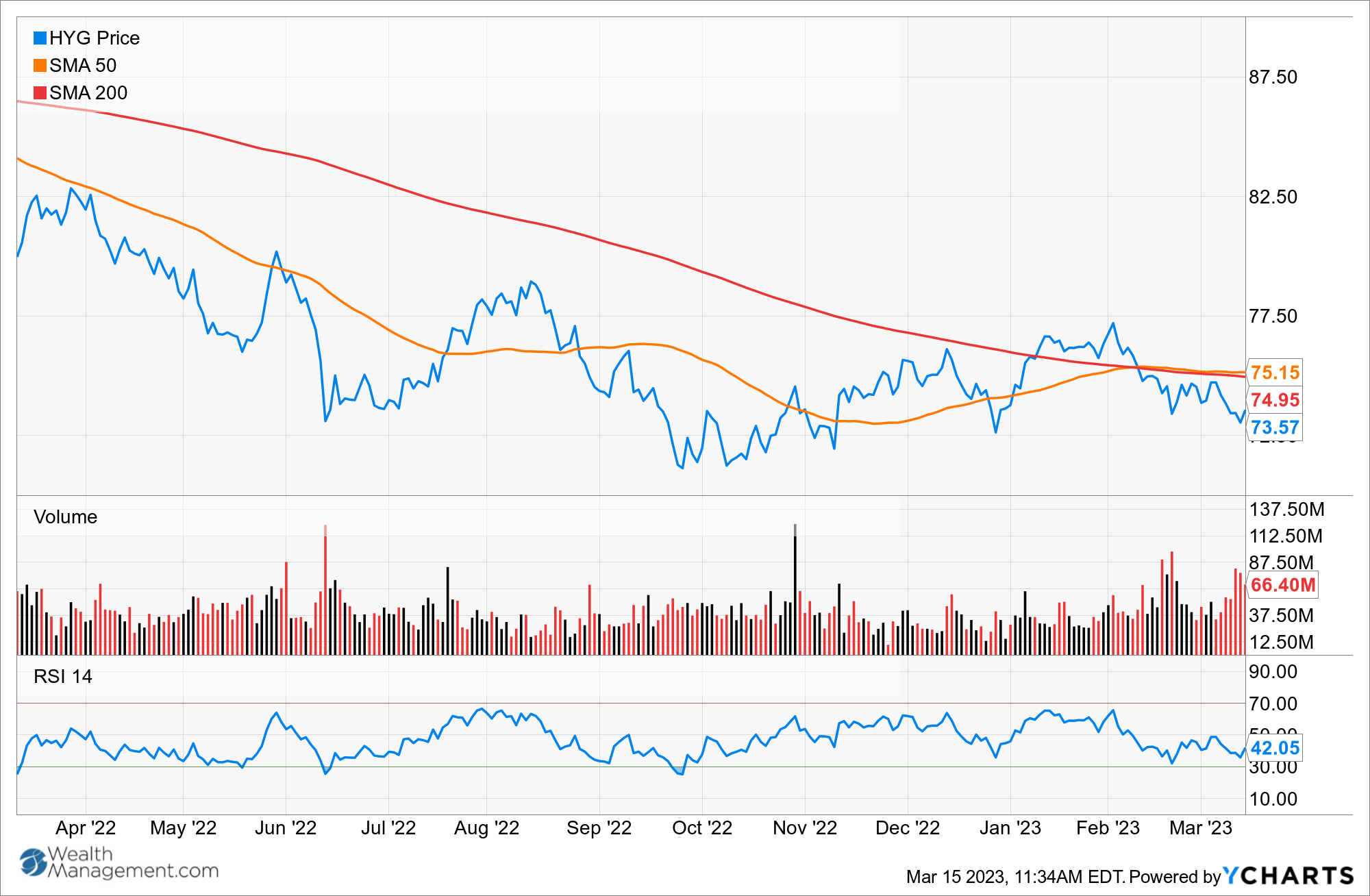Click the Volume panel label

pyautogui.click(x=65, y=517)
